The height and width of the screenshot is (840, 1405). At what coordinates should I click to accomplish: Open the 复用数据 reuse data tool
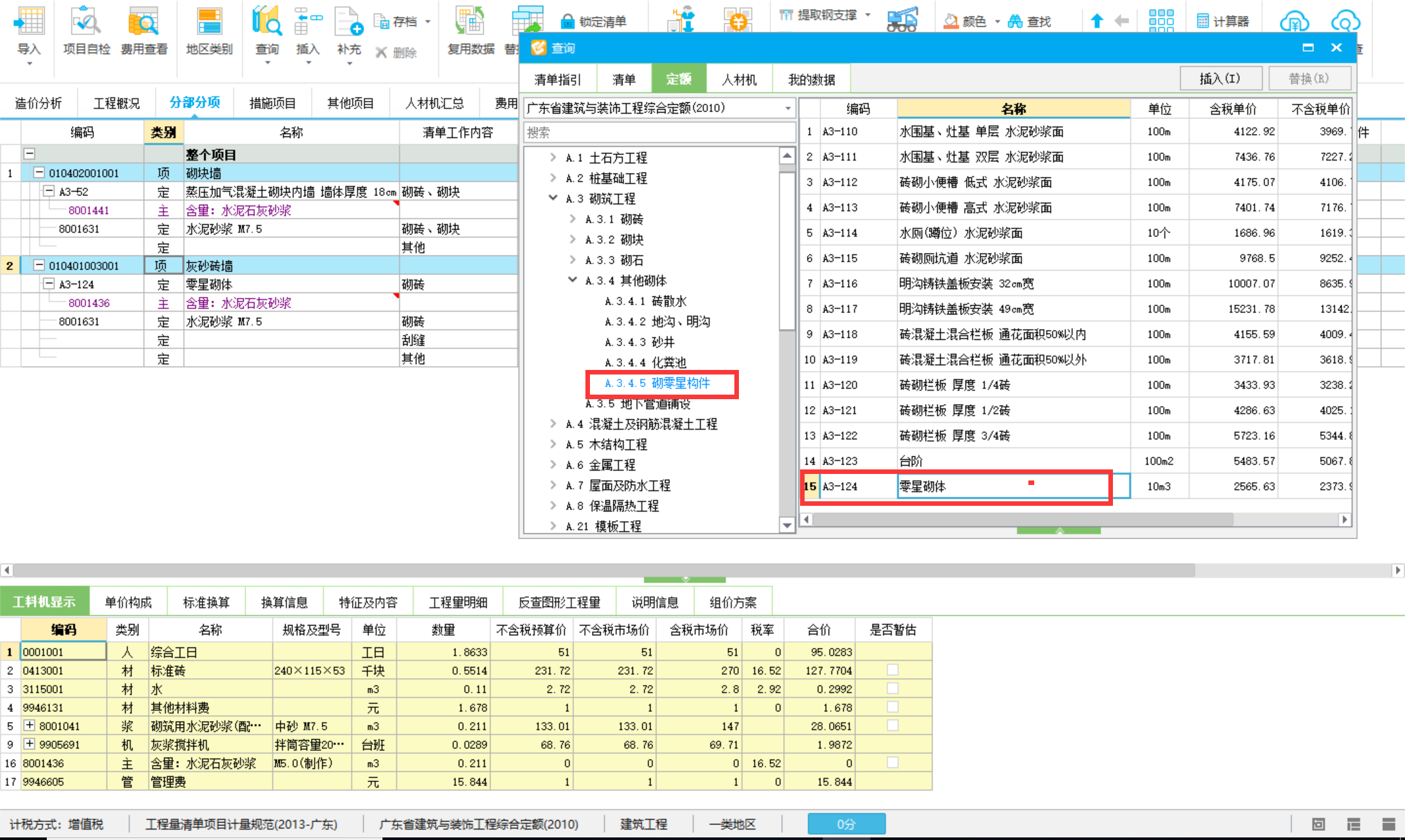click(x=470, y=31)
